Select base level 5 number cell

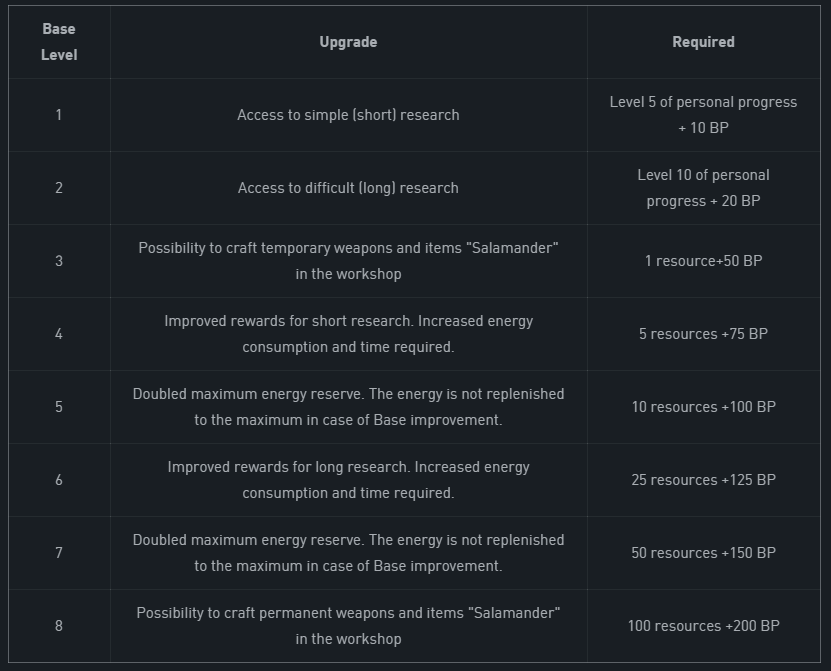(x=59, y=407)
